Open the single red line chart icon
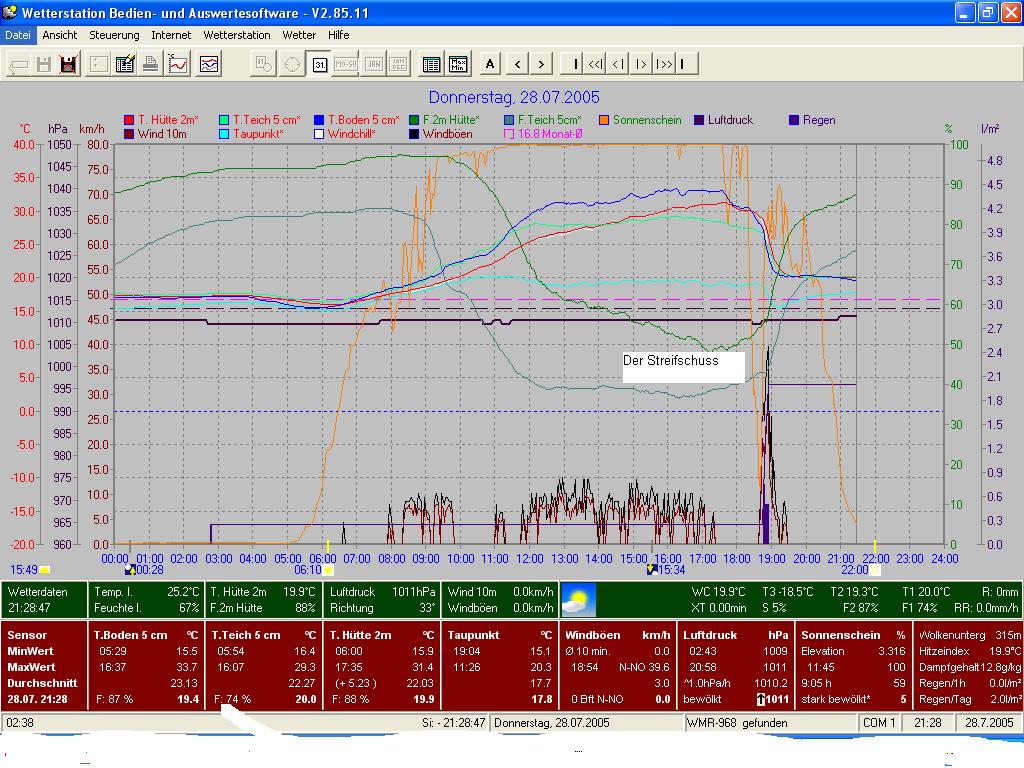The width and height of the screenshot is (1024, 768). pyautogui.click(x=178, y=65)
